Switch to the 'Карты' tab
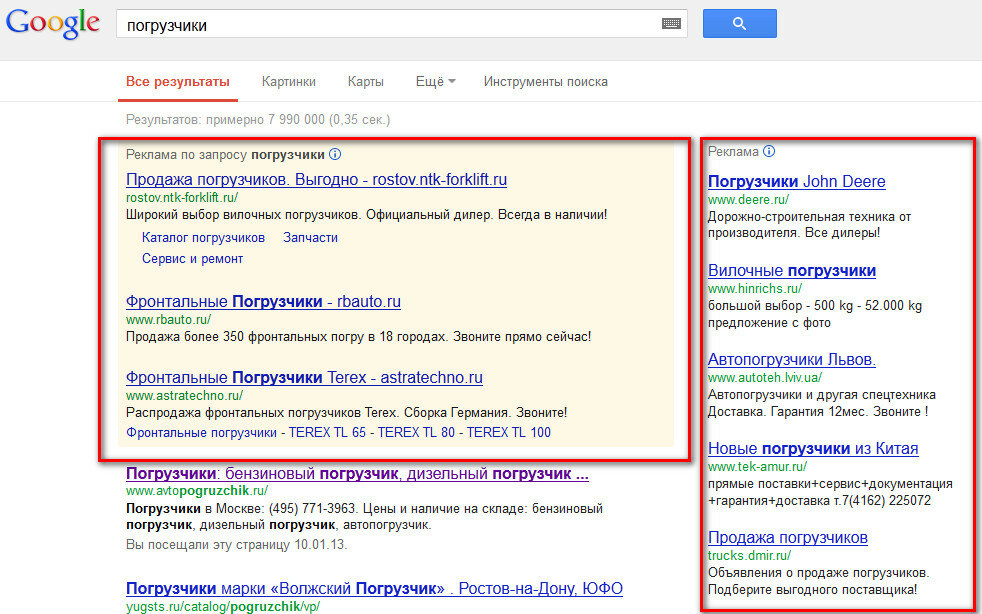The image size is (982, 614). point(366,81)
